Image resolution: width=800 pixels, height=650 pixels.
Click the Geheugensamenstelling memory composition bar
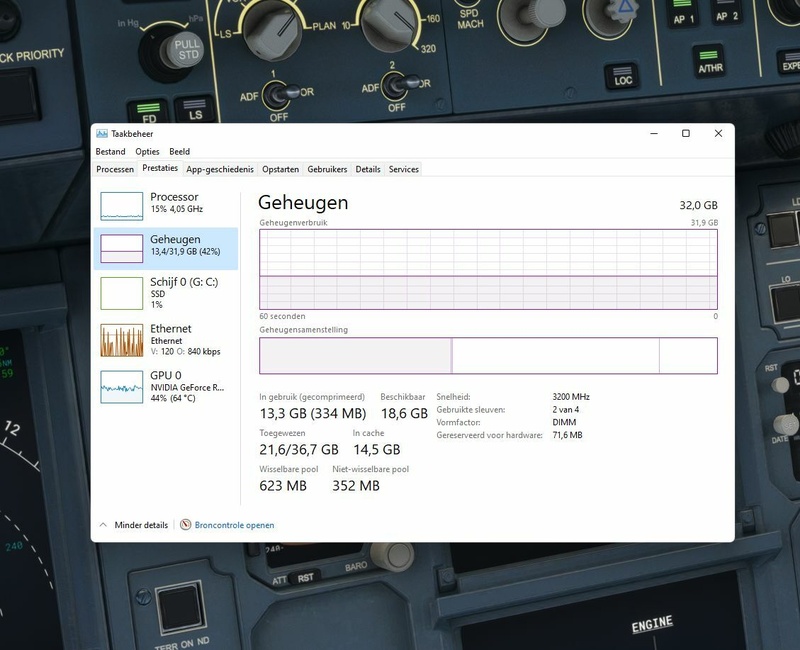click(x=488, y=356)
